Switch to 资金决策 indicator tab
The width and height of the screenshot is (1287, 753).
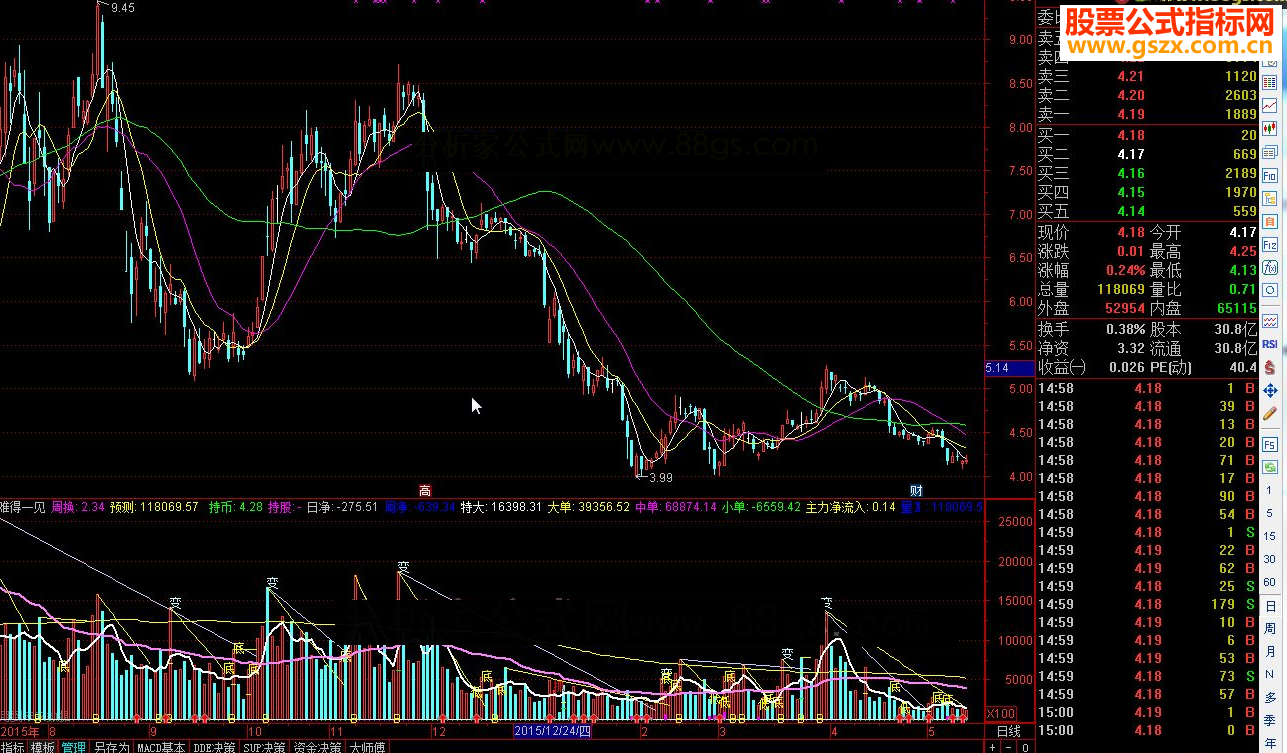coord(318,746)
